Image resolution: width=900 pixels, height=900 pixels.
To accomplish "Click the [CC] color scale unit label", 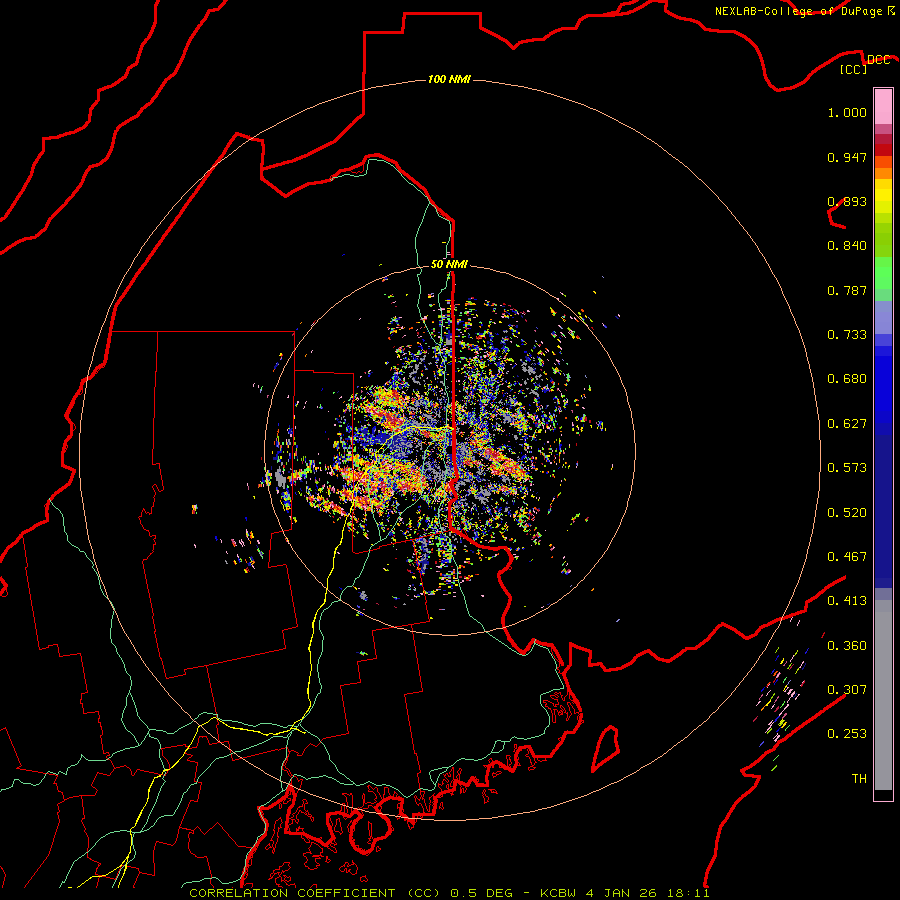I will (x=854, y=69).
